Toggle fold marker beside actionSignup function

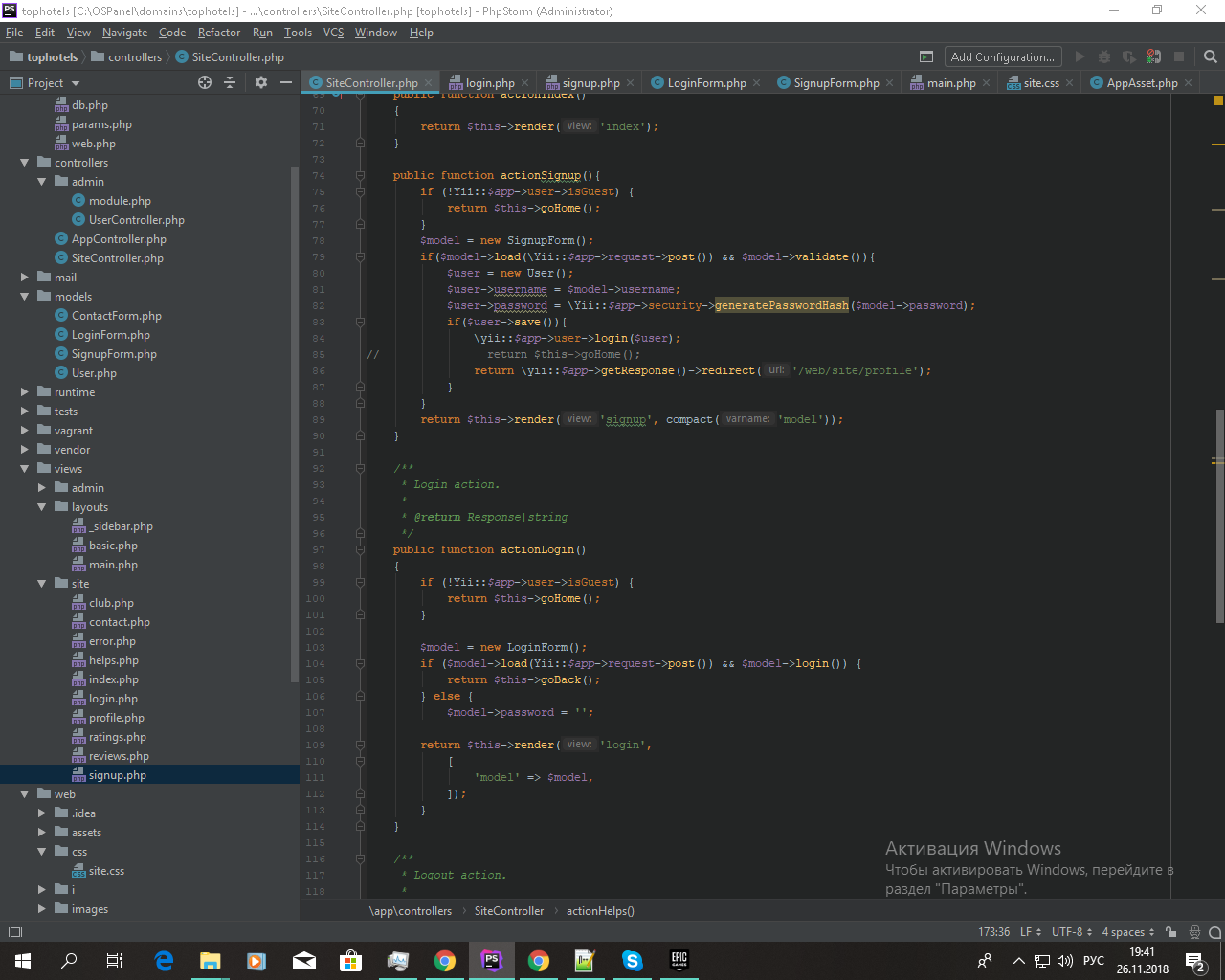361,176
